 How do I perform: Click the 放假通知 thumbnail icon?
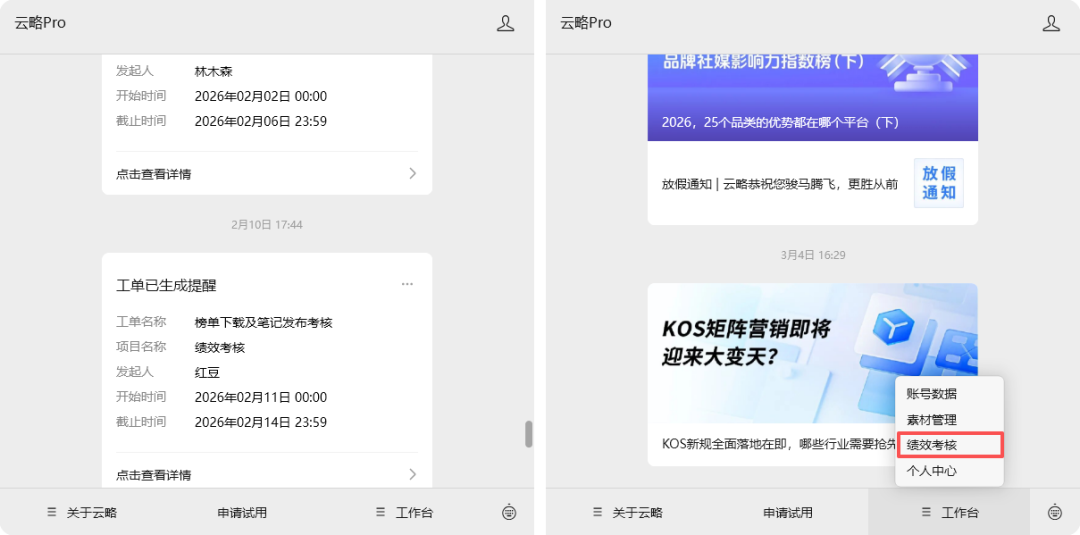pos(938,183)
